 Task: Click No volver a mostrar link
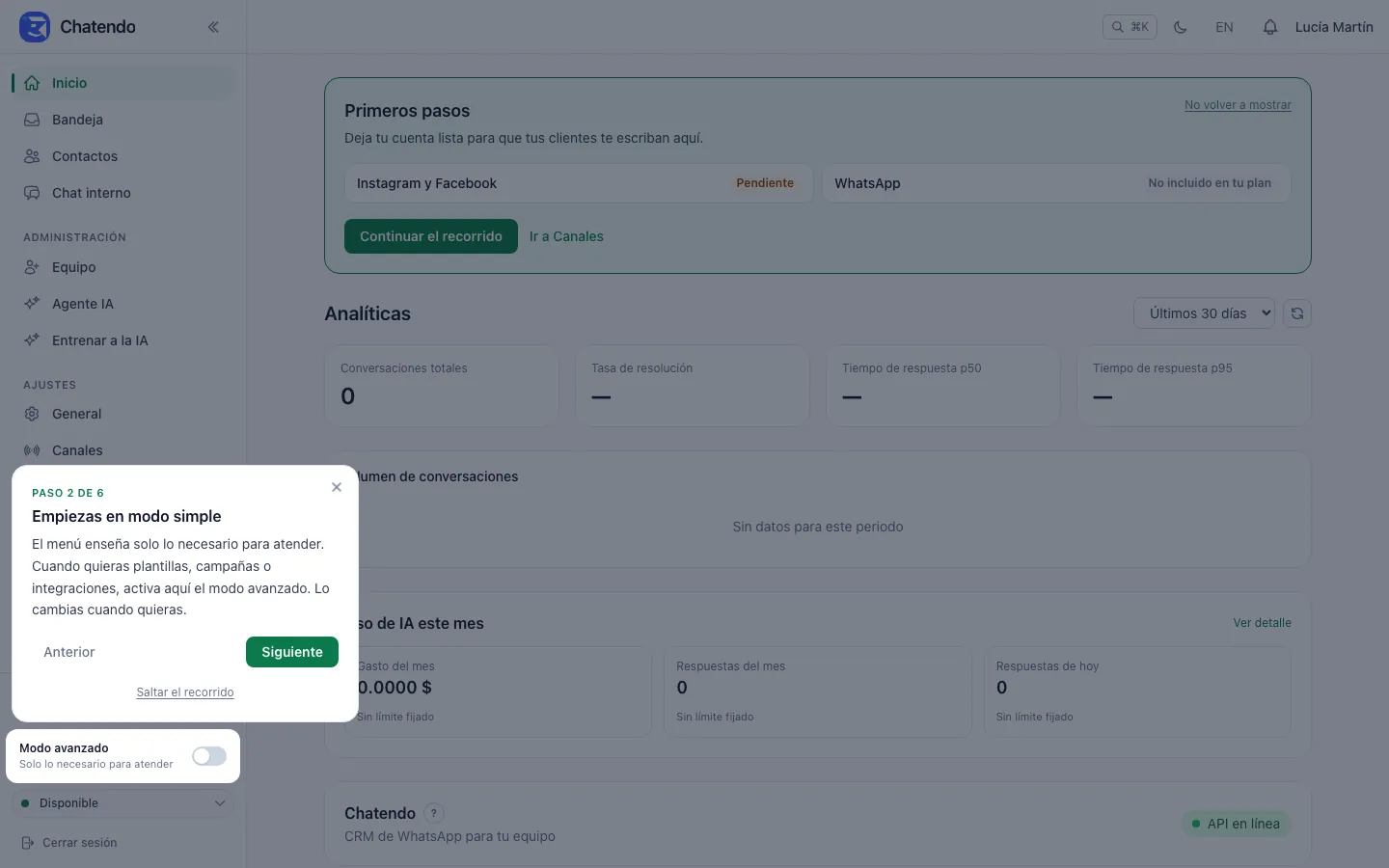1238,105
